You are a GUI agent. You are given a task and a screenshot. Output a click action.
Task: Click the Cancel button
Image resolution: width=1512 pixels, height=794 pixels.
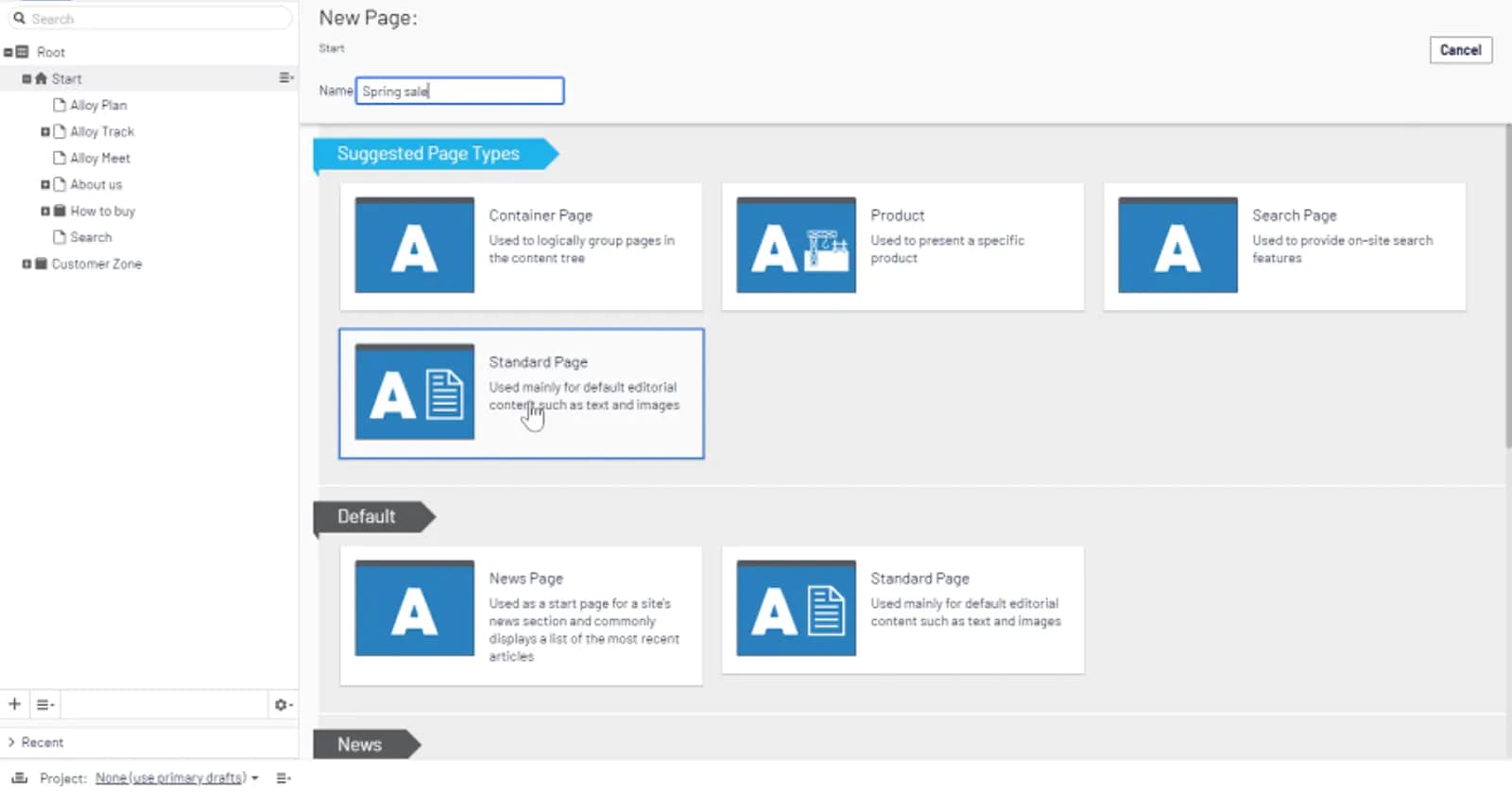(1461, 50)
